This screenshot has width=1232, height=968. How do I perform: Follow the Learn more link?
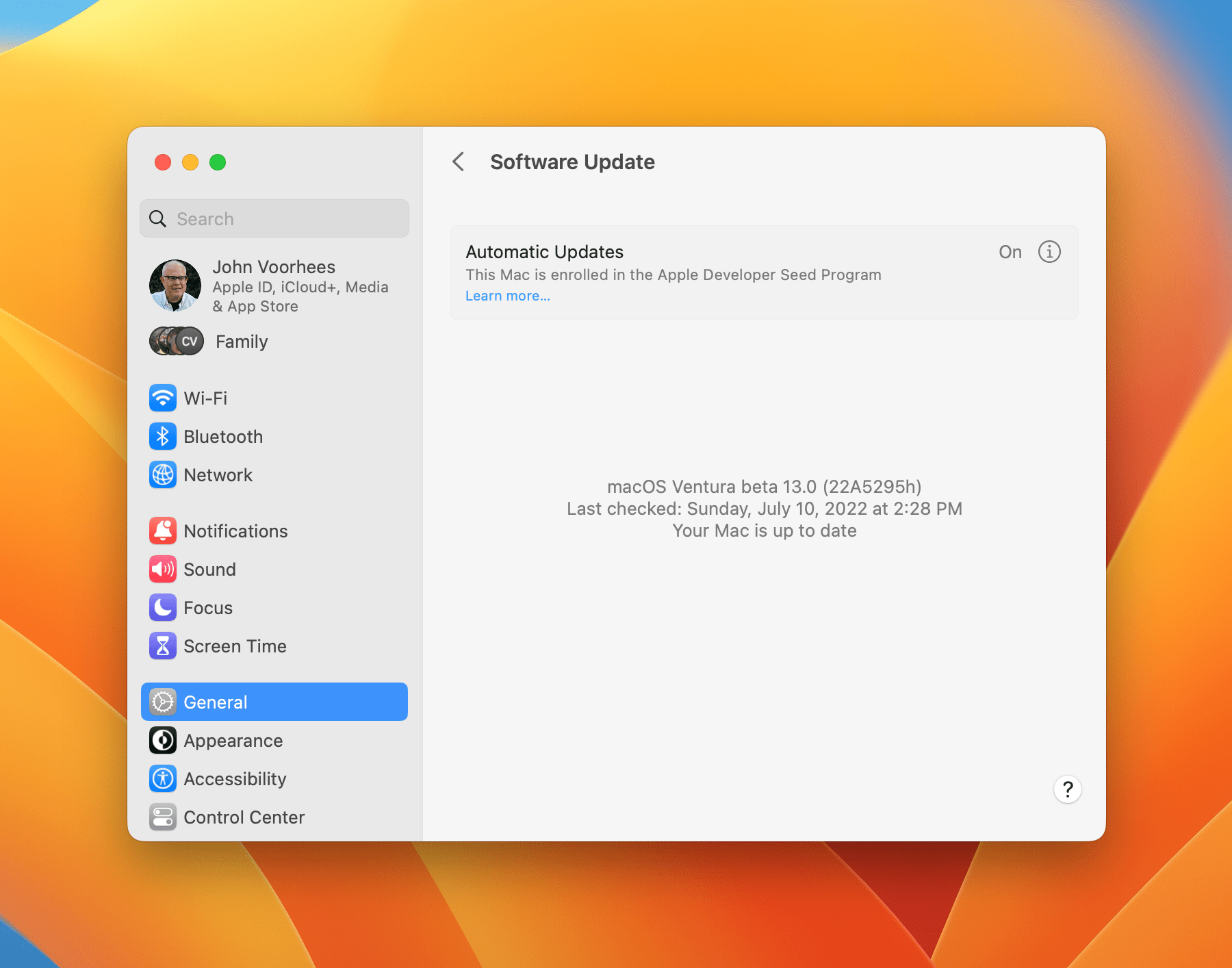[x=508, y=296]
